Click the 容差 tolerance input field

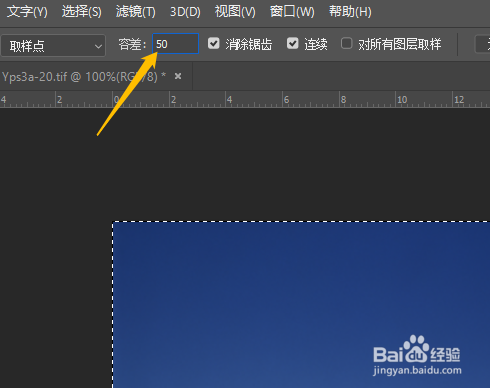tap(176, 44)
